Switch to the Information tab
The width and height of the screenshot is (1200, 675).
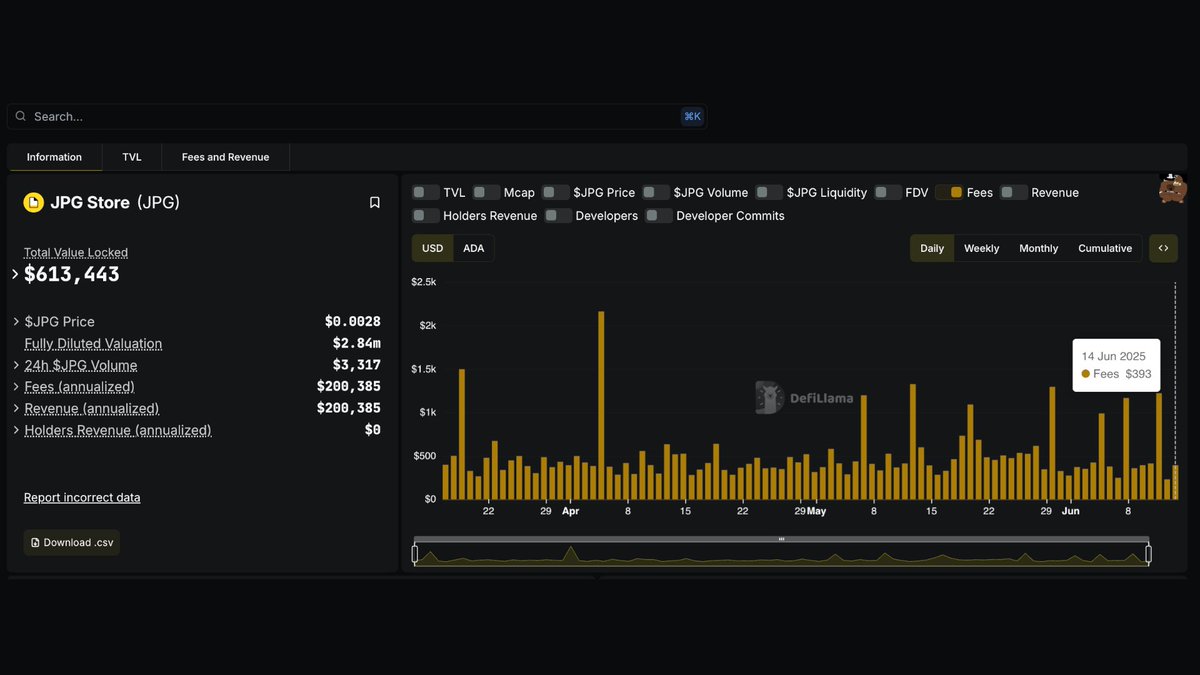tap(54, 157)
